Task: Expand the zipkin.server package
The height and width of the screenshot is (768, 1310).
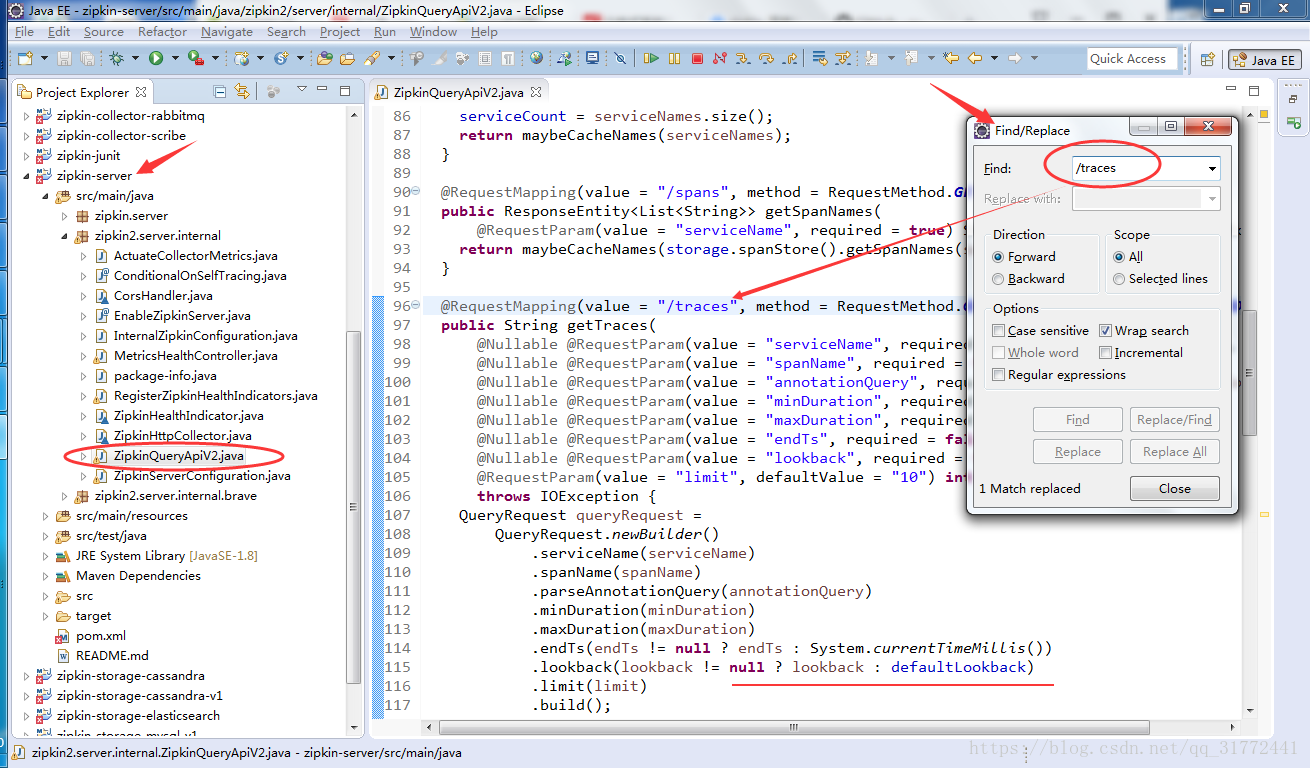Action: [x=65, y=216]
